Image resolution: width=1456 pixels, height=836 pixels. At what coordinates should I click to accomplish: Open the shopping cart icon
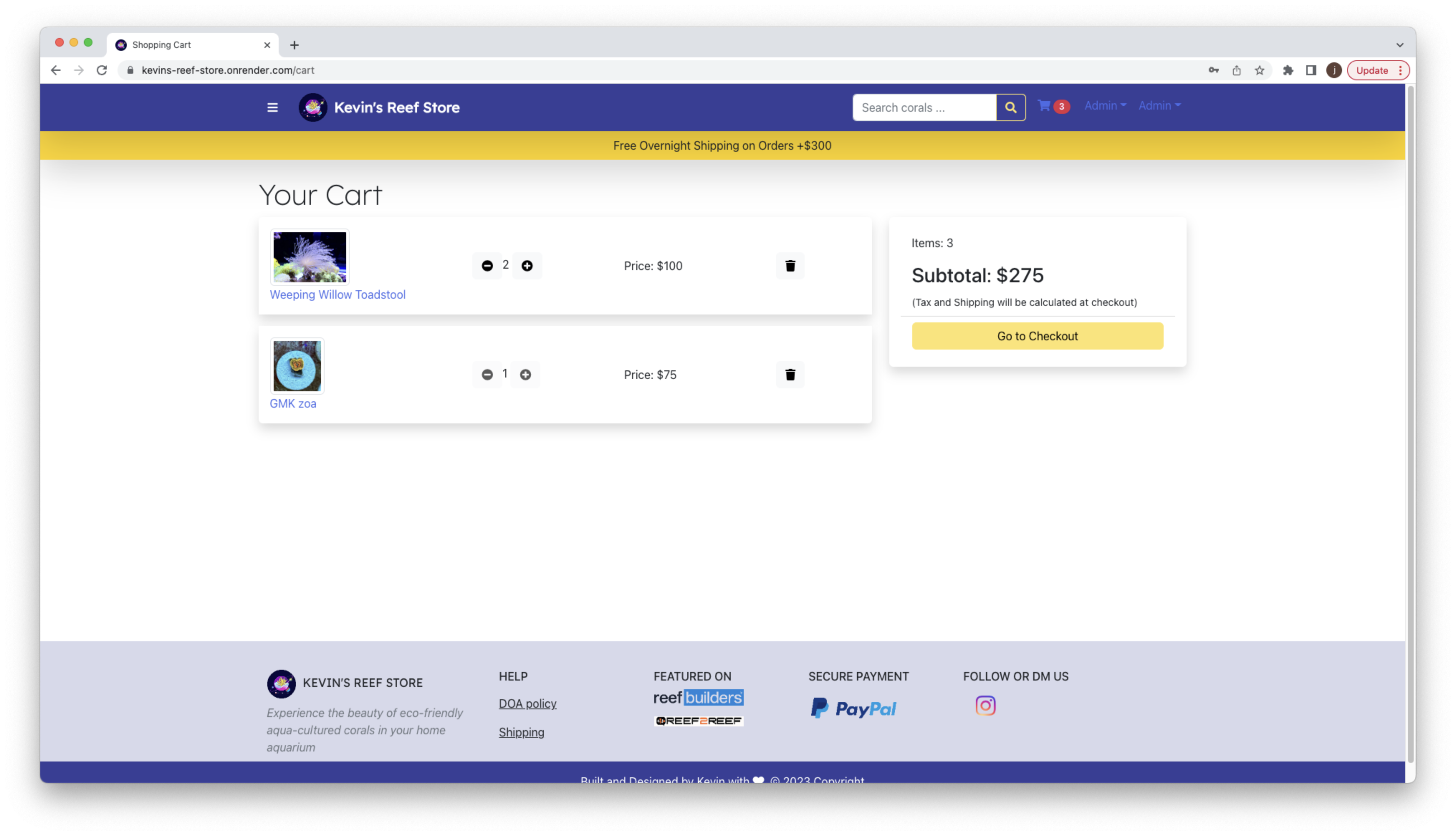[1044, 106]
